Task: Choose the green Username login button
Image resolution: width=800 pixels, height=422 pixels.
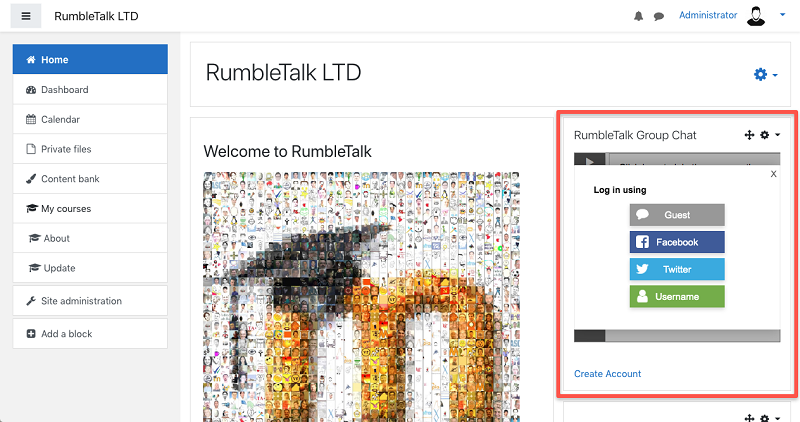Action: pos(677,296)
